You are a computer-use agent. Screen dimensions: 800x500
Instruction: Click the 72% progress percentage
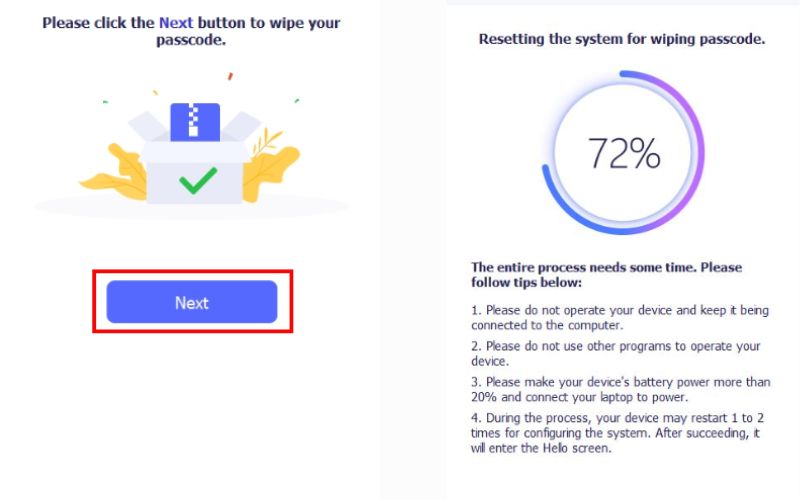tap(623, 153)
